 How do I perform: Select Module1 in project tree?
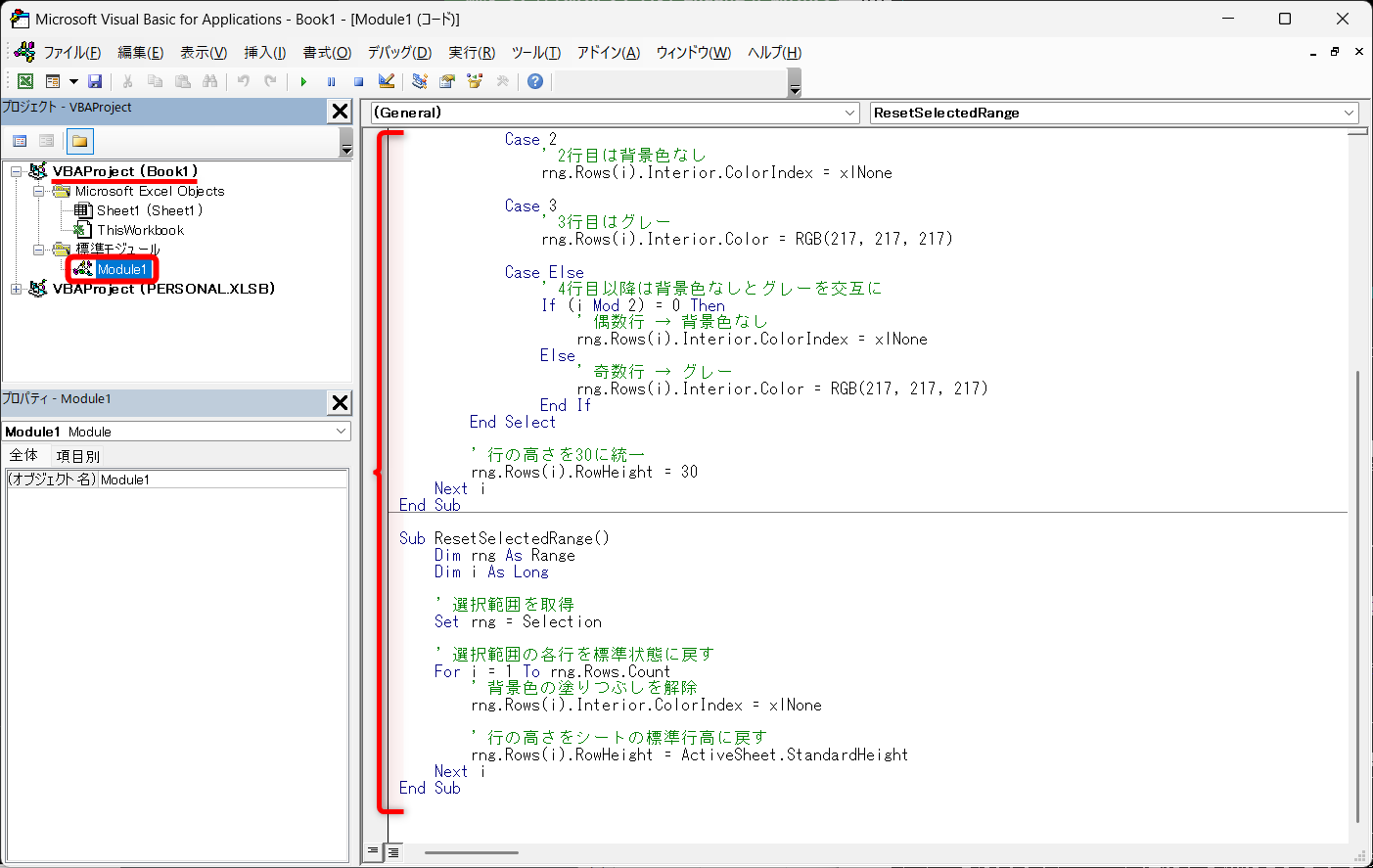[121, 269]
